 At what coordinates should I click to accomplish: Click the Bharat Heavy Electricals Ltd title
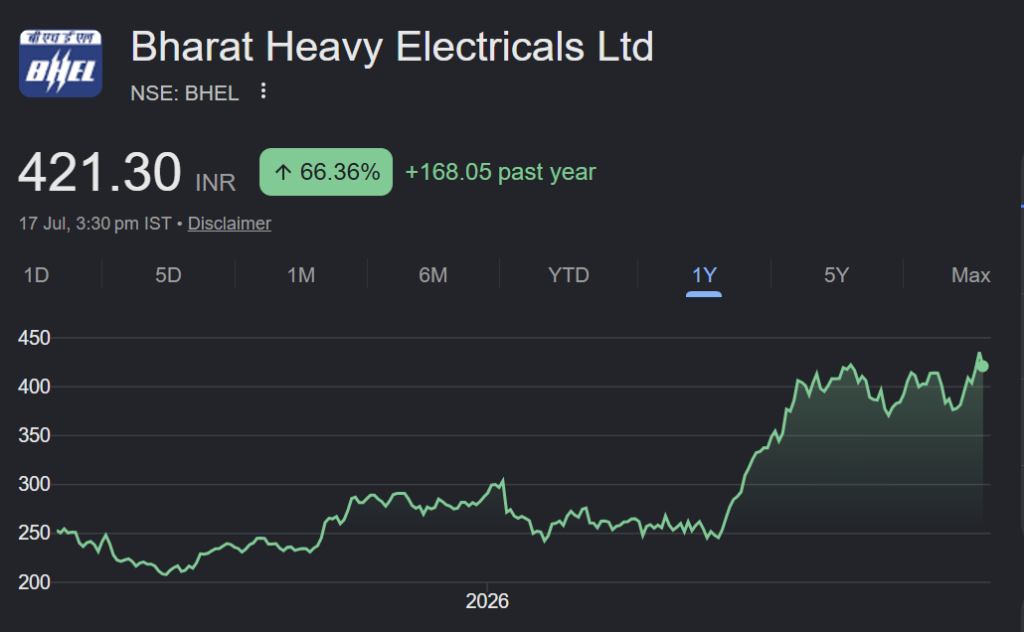(392, 47)
